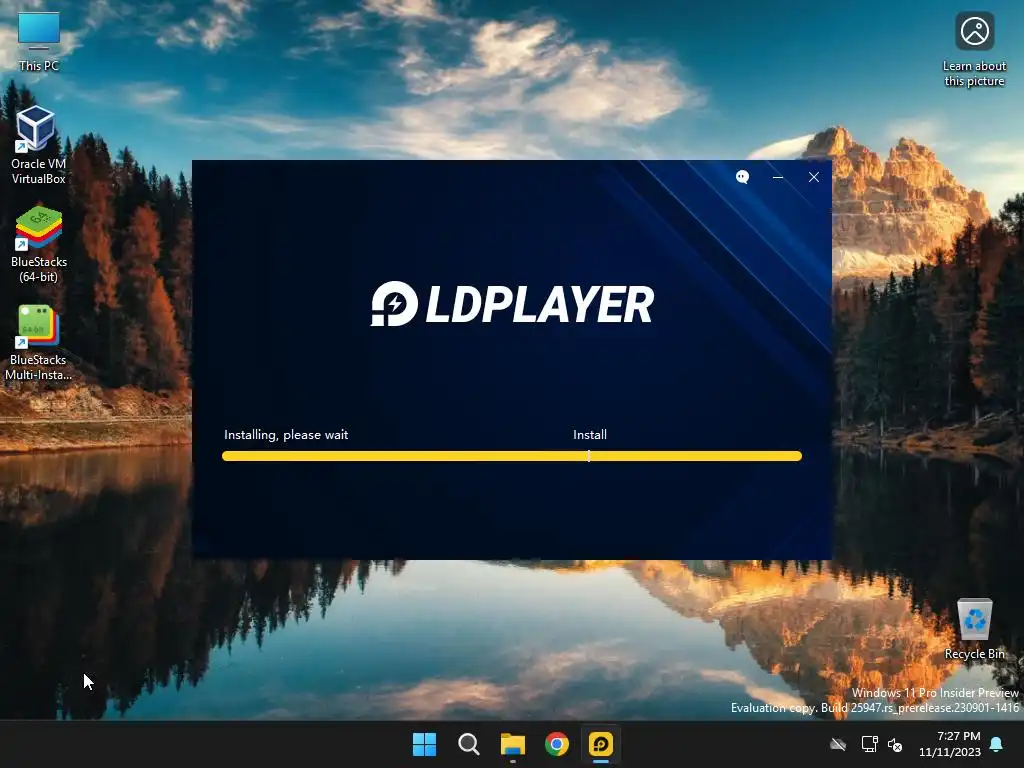Click the cloud sync icon in the tray

(838, 744)
